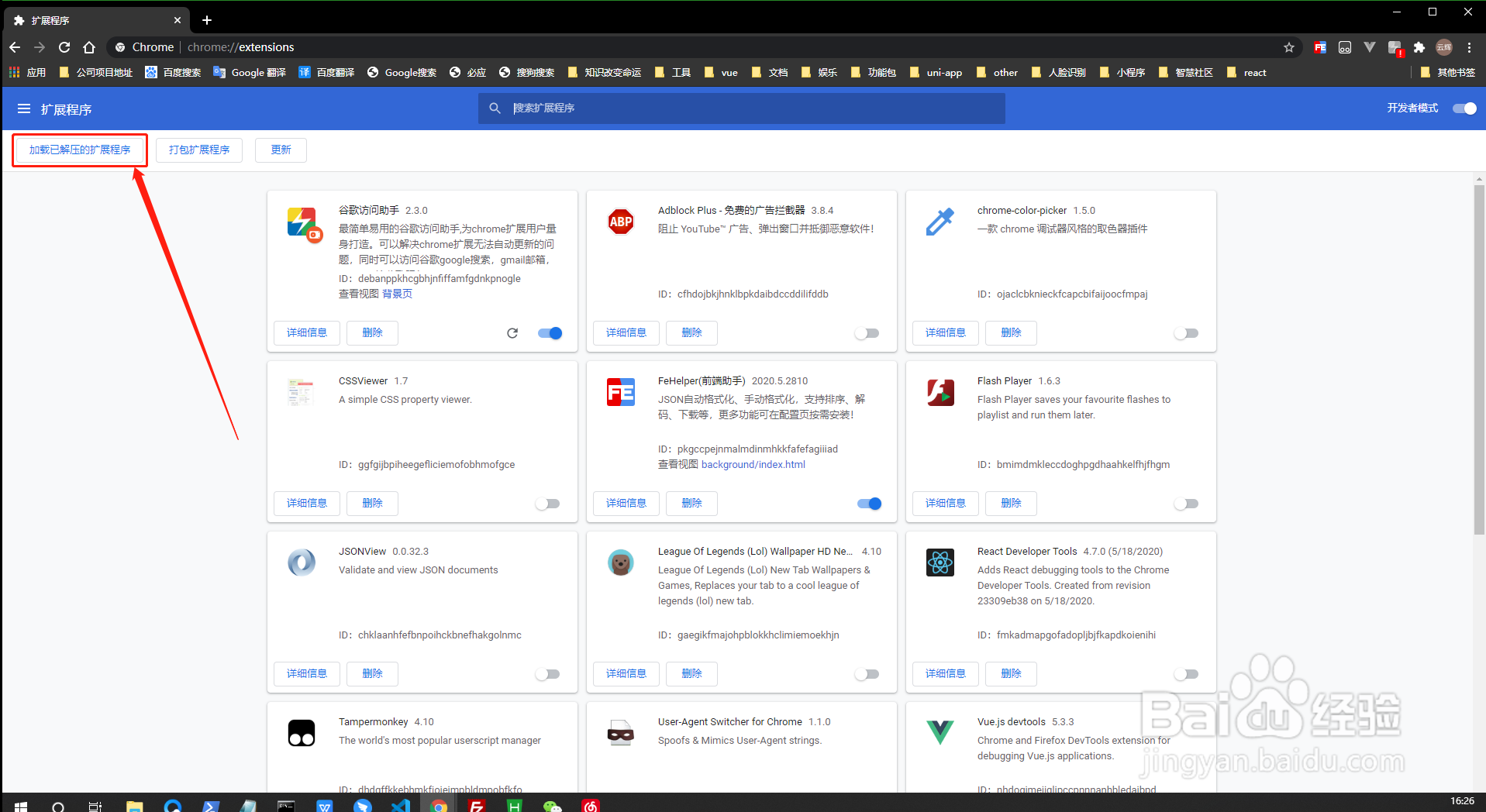The width and height of the screenshot is (1486, 812).
Task: Disable the 谷歌访问助手 extension toggle
Action: pyautogui.click(x=550, y=333)
